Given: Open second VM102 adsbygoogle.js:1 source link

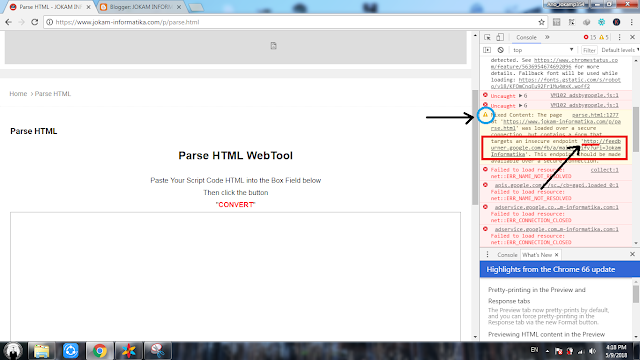Looking at the screenshot, I should (x=584, y=105).
